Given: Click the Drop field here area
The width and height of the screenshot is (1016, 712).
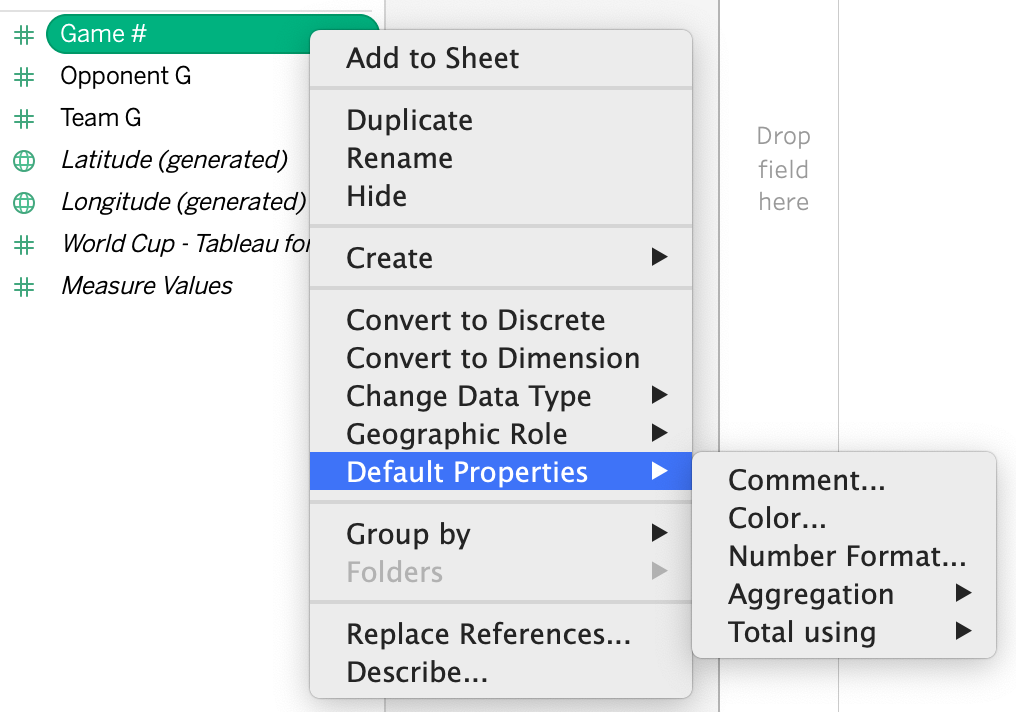Looking at the screenshot, I should [x=783, y=168].
